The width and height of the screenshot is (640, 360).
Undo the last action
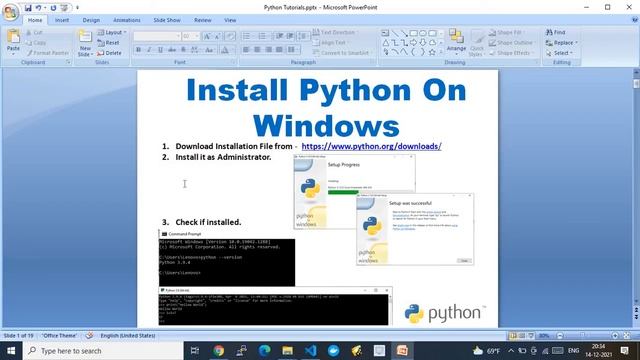coord(38,8)
